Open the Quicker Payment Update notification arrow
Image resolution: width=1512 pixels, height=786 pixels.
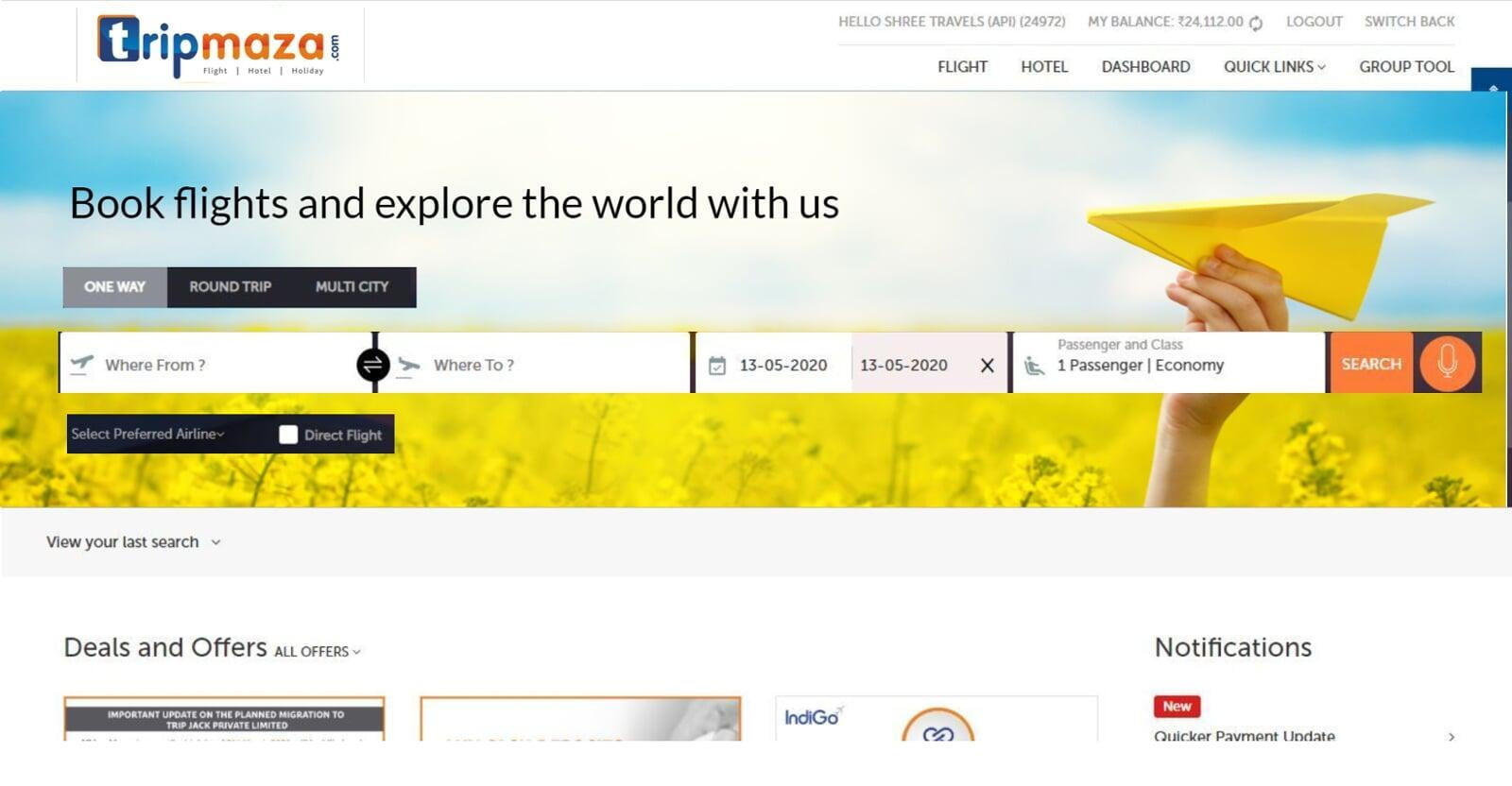1452,736
